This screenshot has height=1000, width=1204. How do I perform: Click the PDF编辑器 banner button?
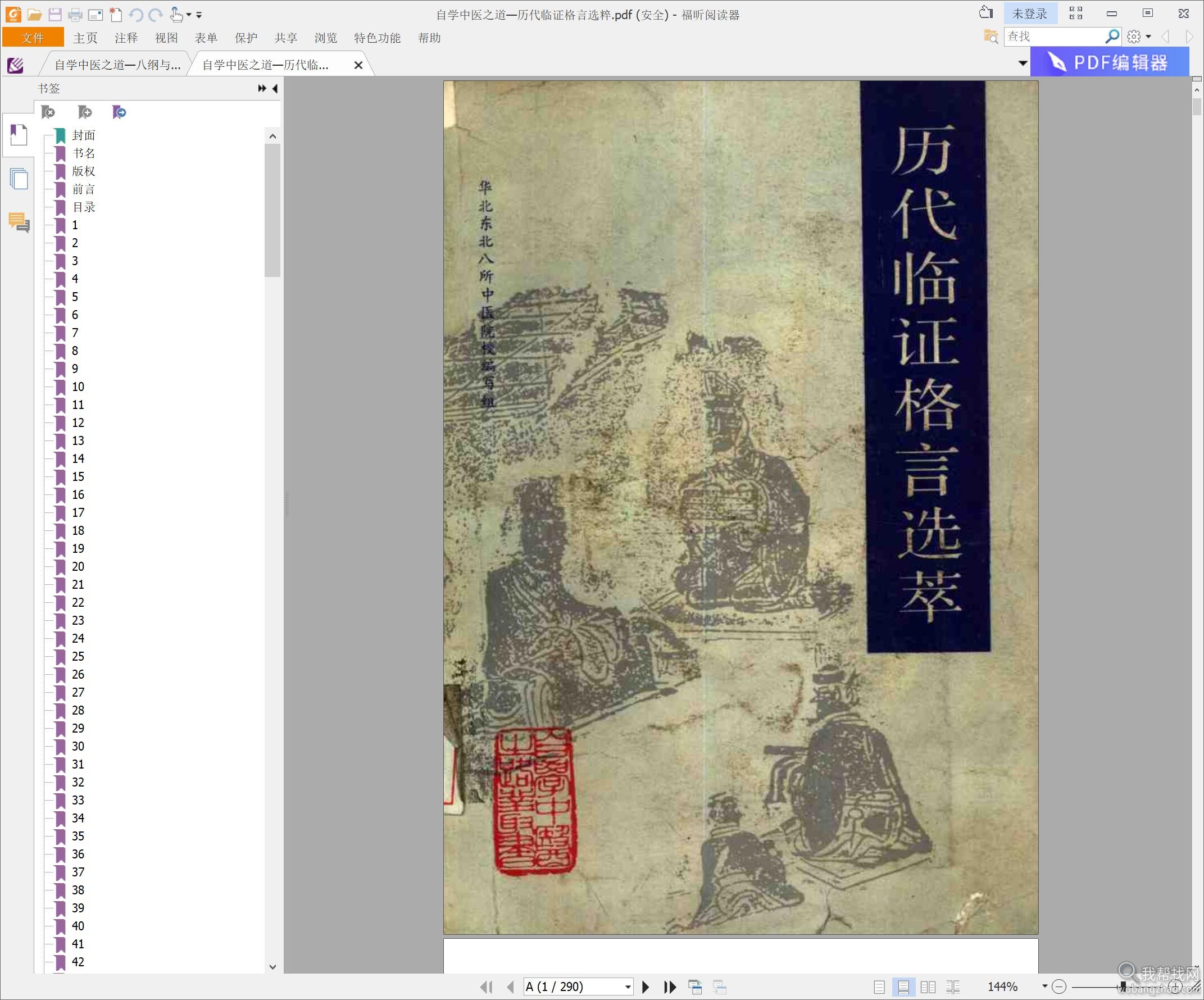click(1109, 62)
